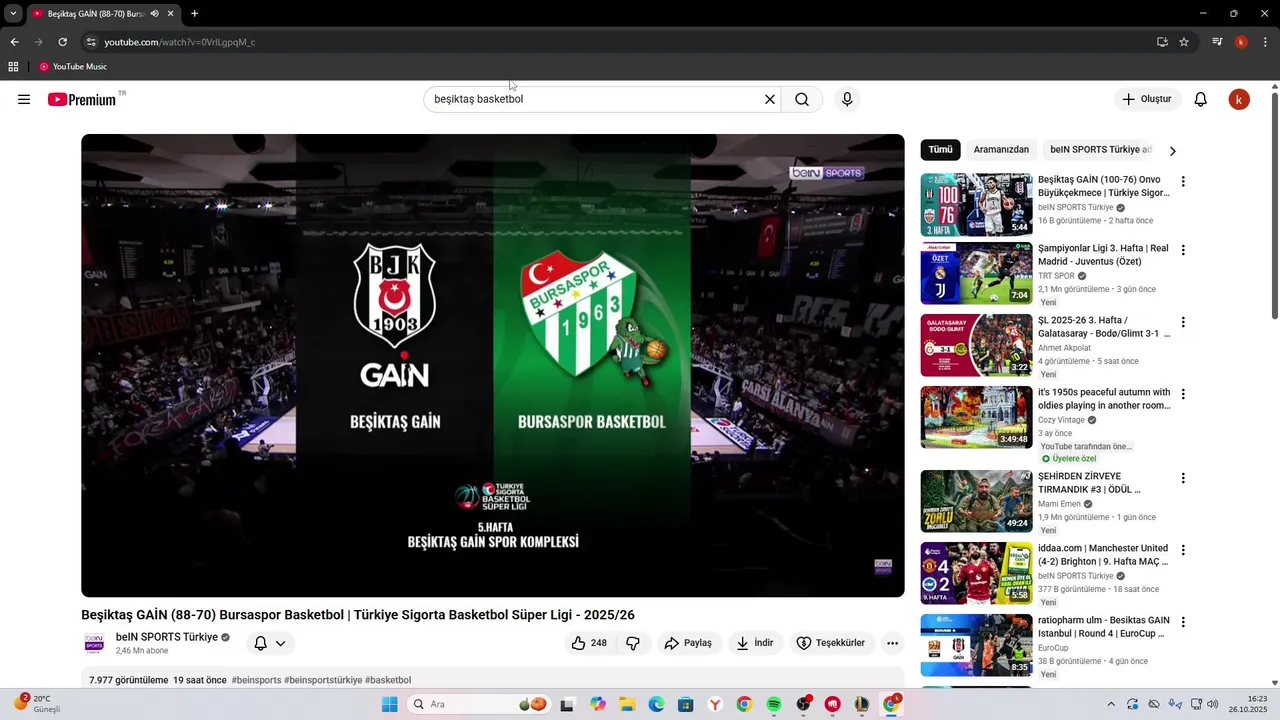The height and width of the screenshot is (720, 1280).
Task: Open options for Şampiyonlar Ligi Real Madrid video
Action: pyautogui.click(x=1183, y=250)
